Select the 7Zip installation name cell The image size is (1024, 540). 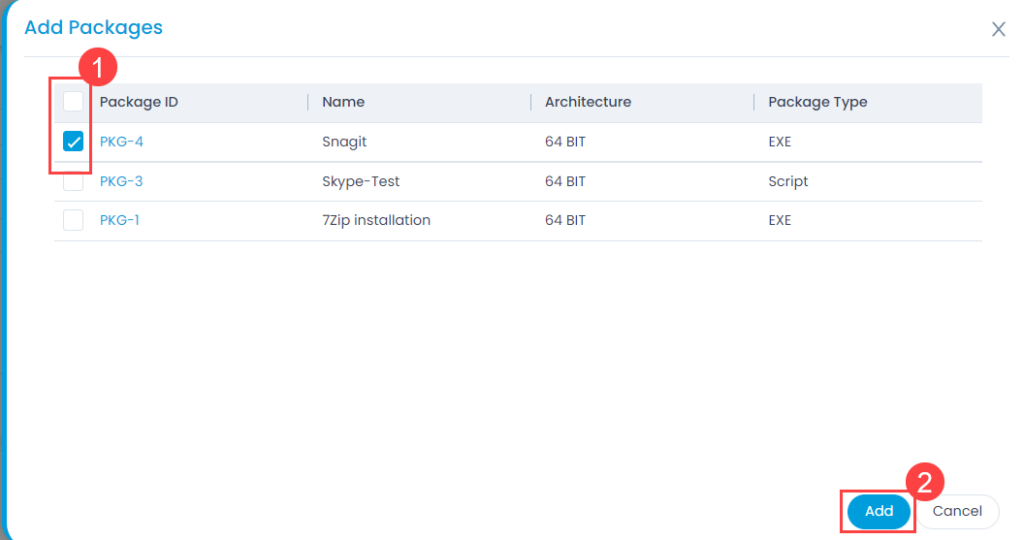pos(376,220)
